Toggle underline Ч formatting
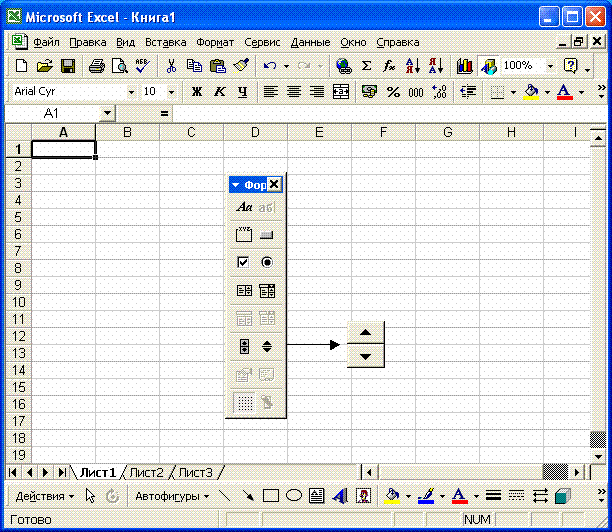Screen dimensions: 612x532 (243, 92)
